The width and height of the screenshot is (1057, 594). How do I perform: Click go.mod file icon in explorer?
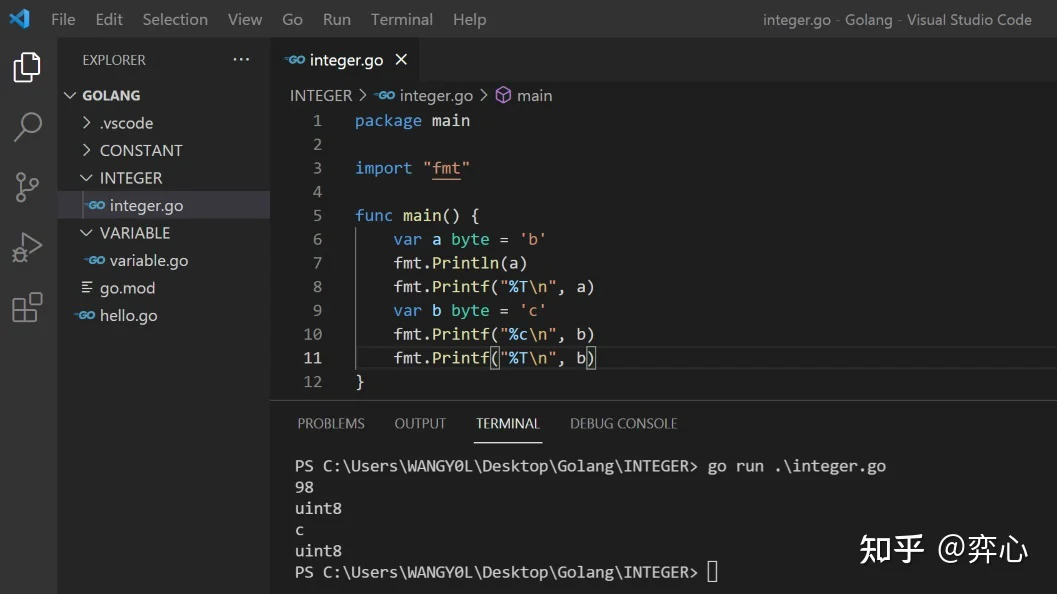point(87,287)
